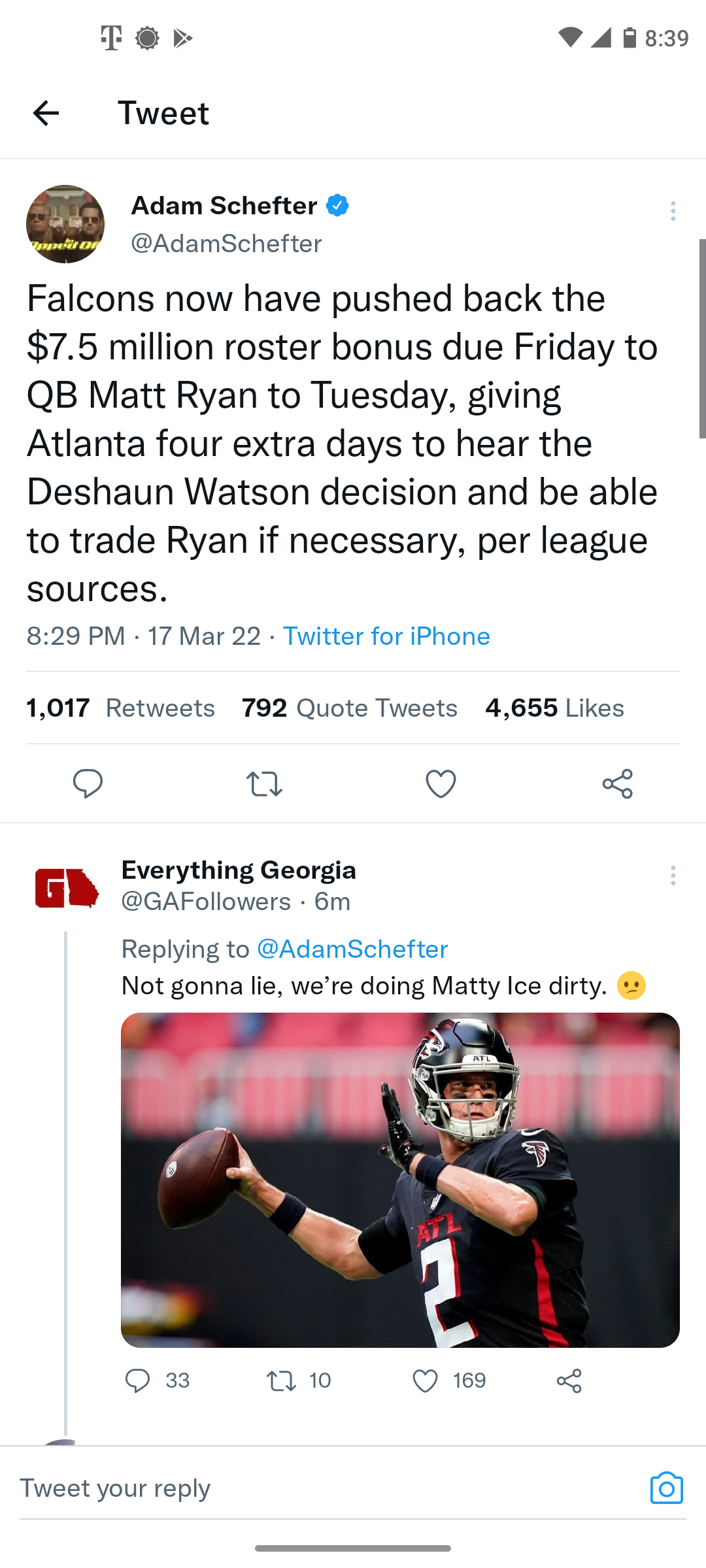View the 4,655 Likes list
This screenshot has width=706, height=1568.
click(554, 708)
